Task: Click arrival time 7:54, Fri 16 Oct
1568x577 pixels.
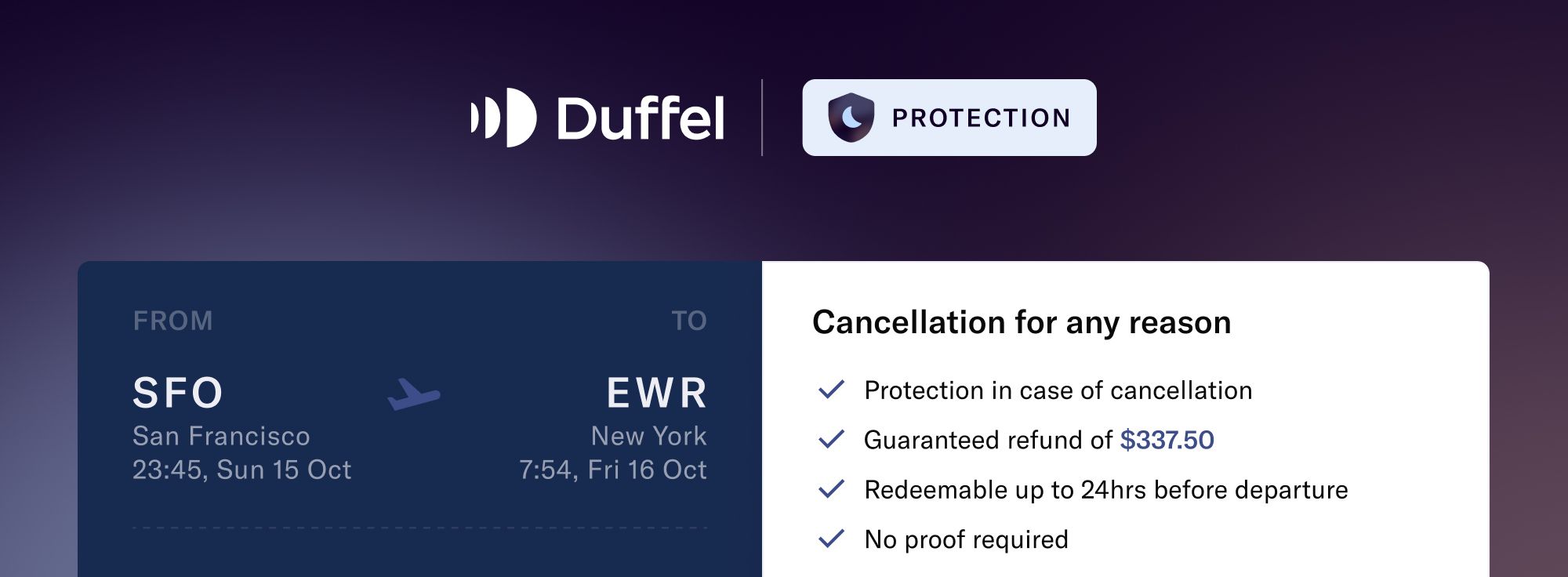Action: 612,470
